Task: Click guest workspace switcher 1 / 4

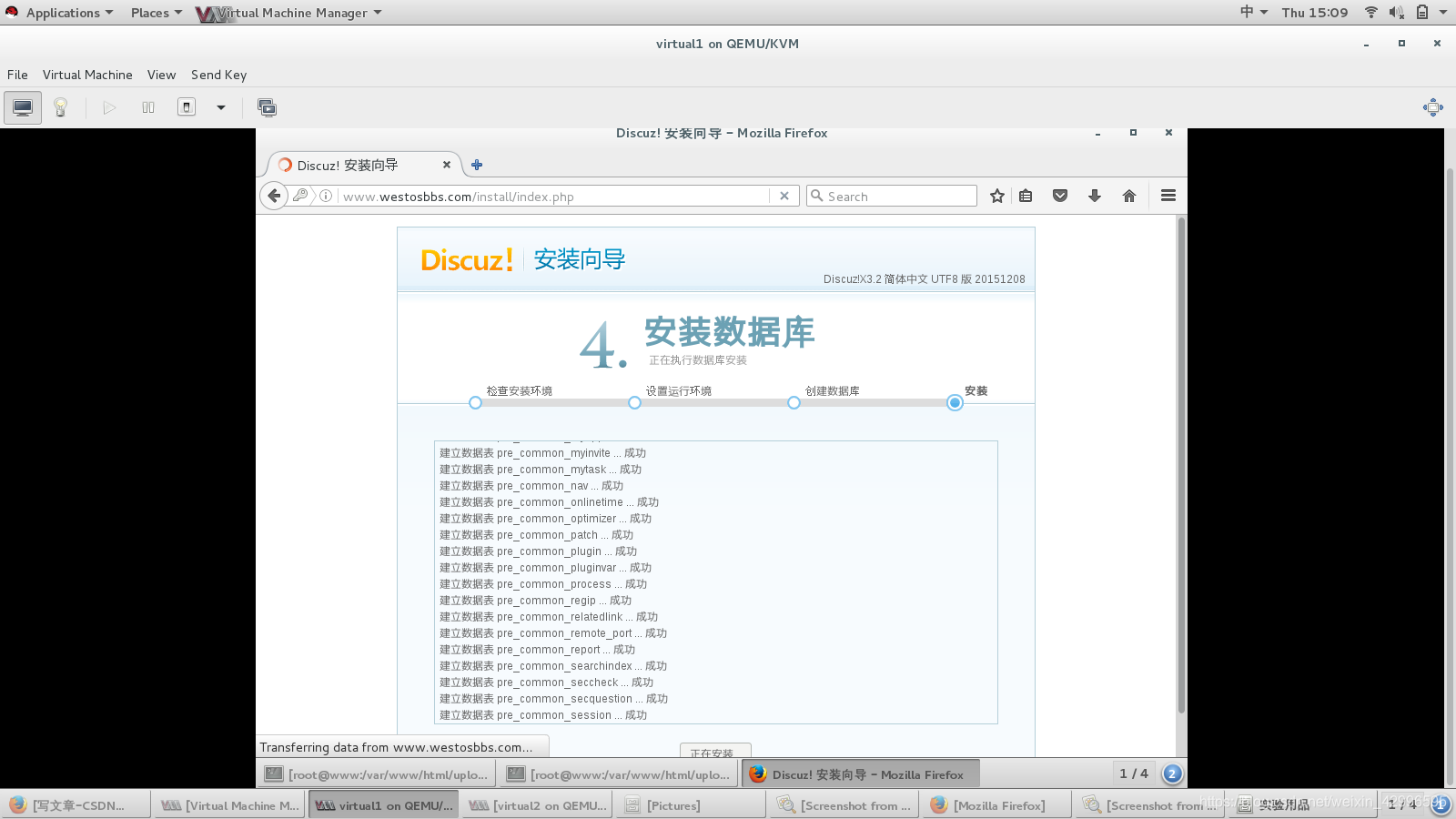Action: [1134, 773]
